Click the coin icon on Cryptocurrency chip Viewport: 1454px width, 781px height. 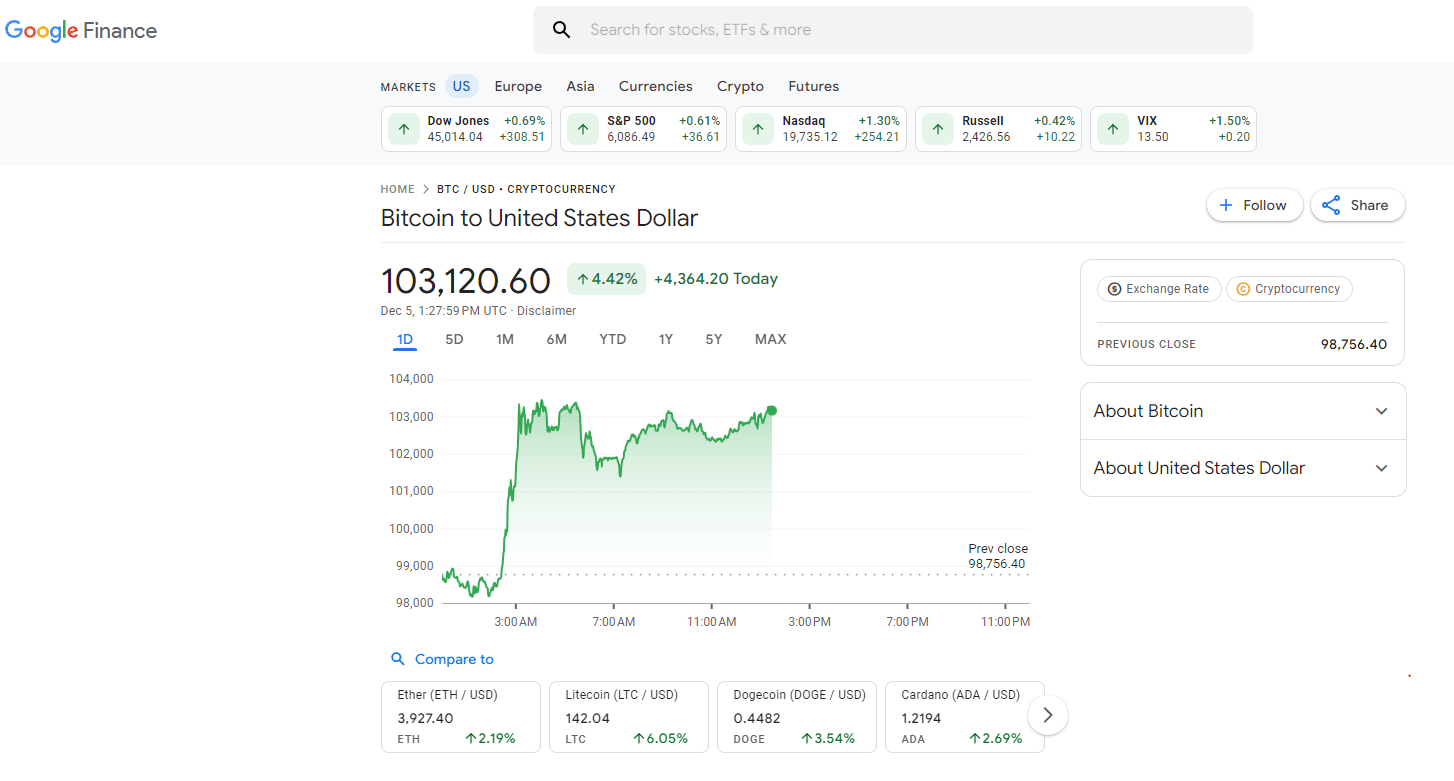click(1243, 289)
